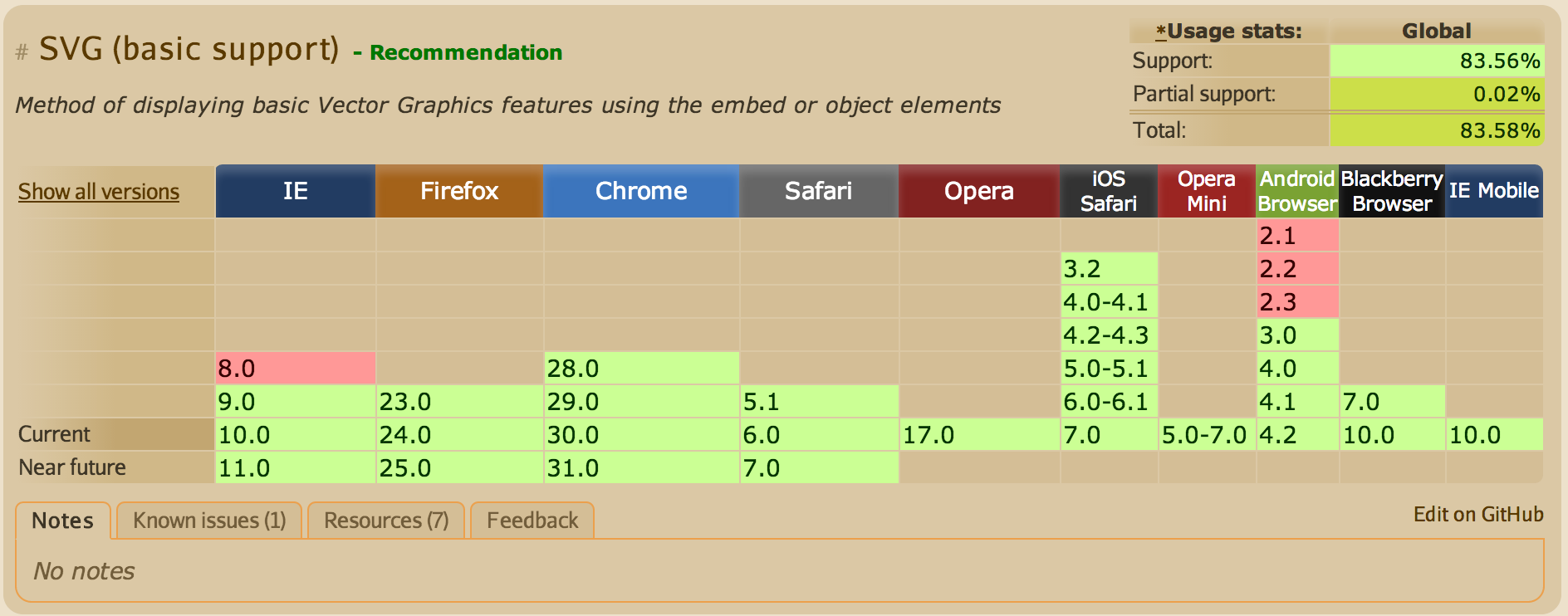Viewport: 1568px width, 616px height.
Task: Click the # permalink before SVG title
Action: 22,53
